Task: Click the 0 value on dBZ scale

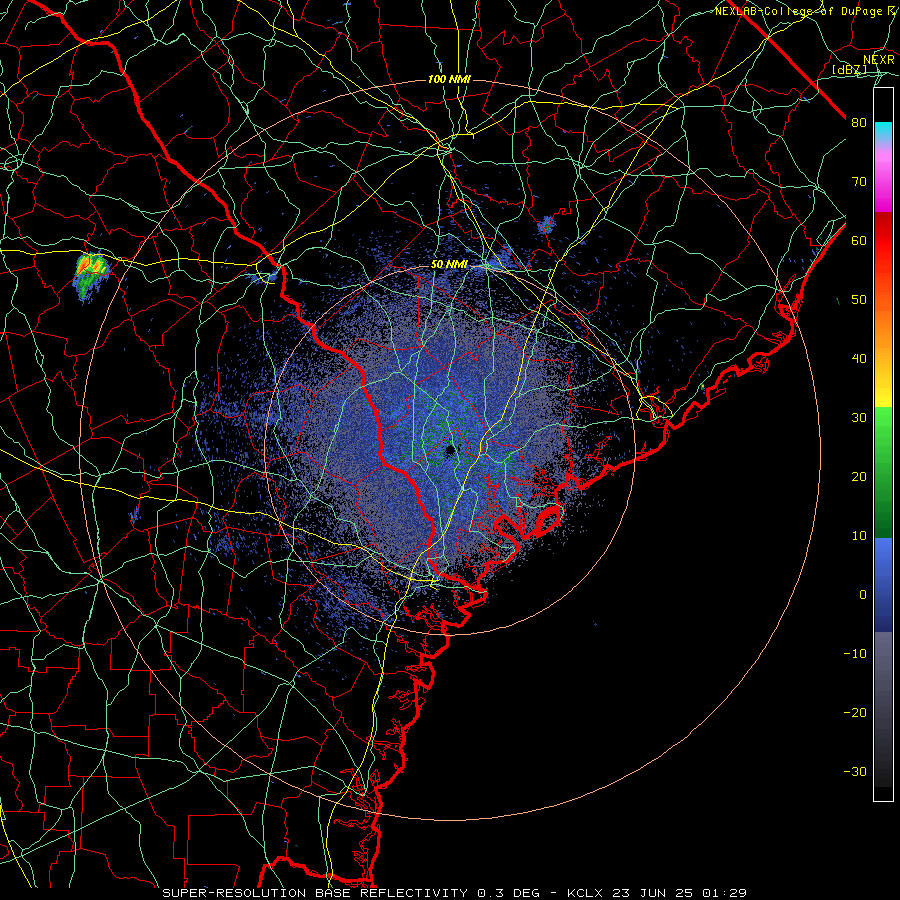Action: point(863,595)
